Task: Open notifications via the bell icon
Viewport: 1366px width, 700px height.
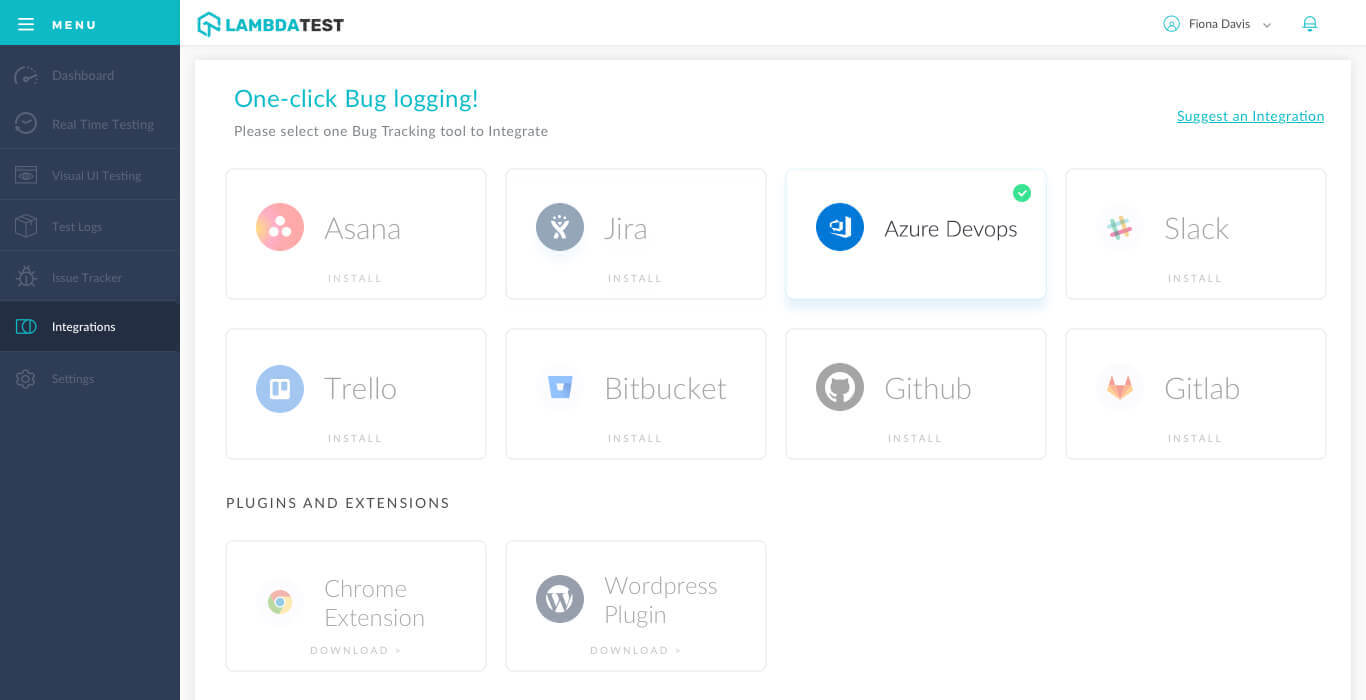Action: (1310, 23)
